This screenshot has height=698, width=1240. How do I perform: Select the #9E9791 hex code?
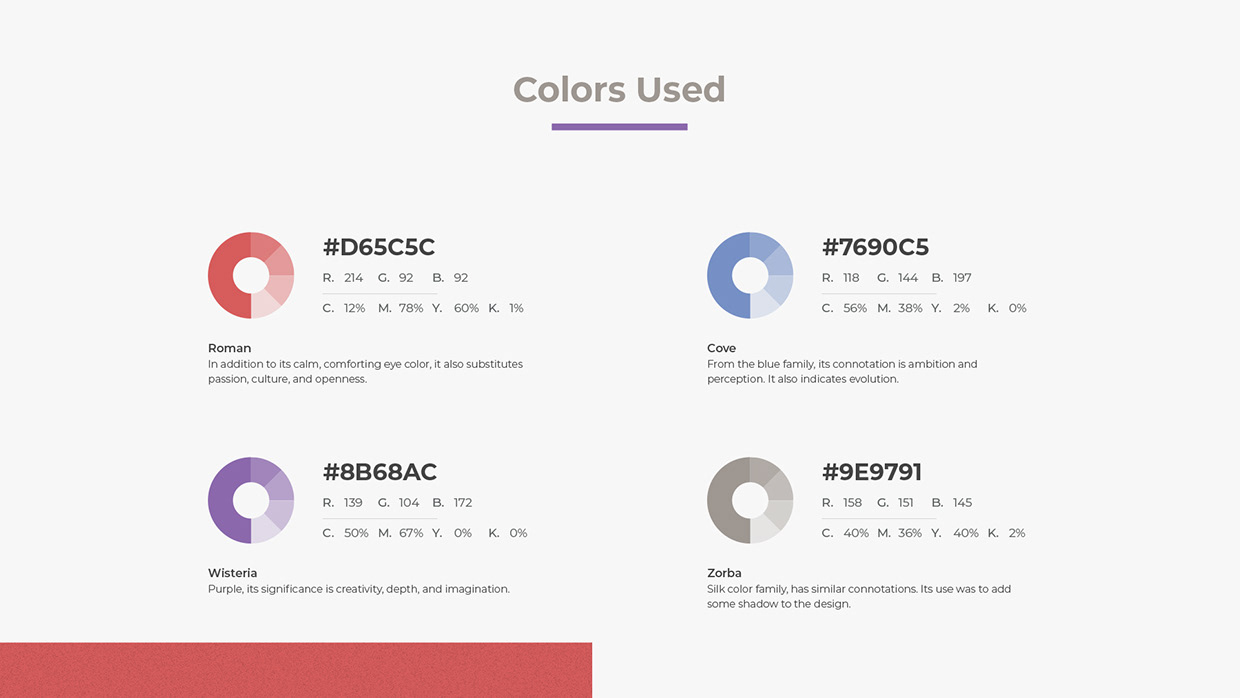click(872, 472)
